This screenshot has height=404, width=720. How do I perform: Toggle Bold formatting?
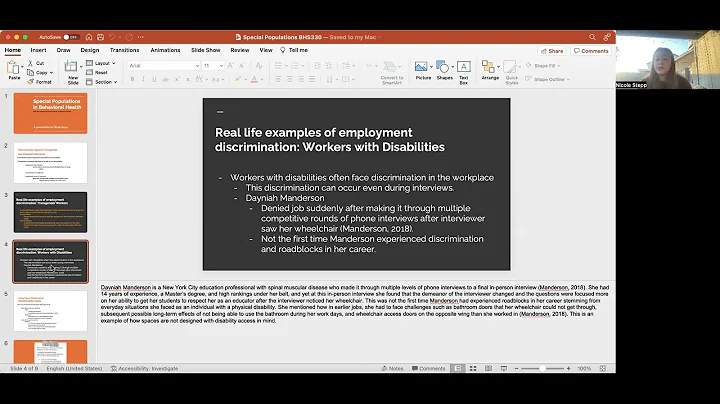click(x=132, y=79)
